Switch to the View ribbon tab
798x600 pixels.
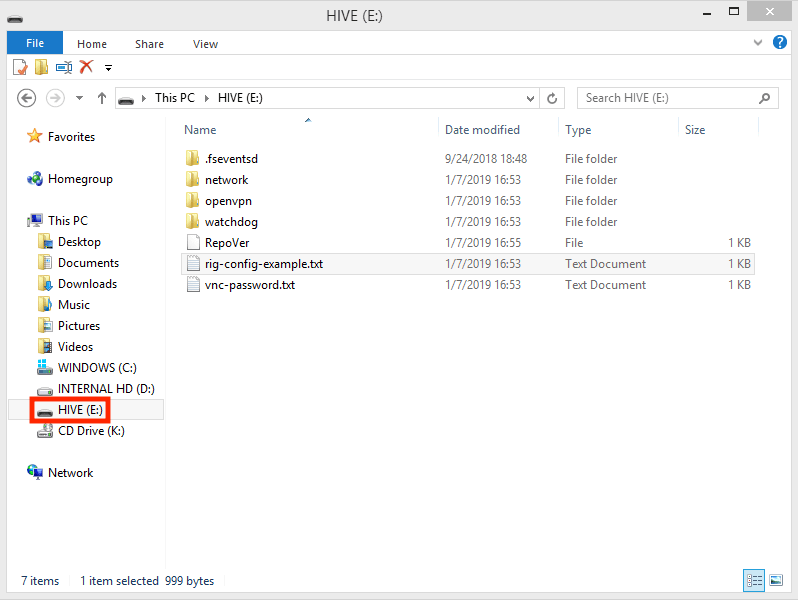point(205,44)
